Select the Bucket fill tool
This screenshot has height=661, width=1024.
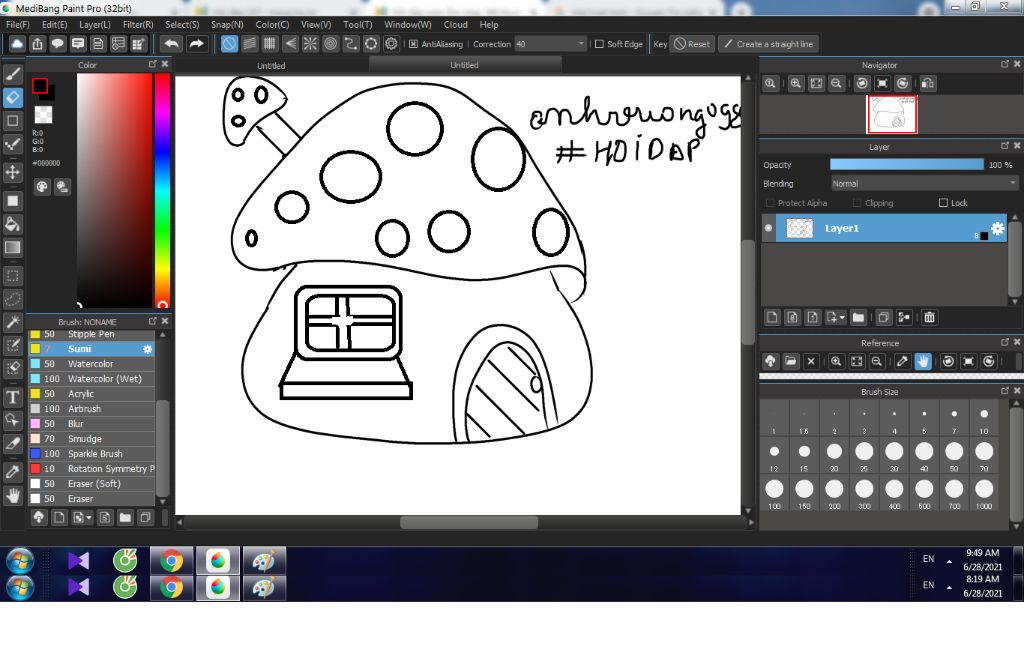12,224
